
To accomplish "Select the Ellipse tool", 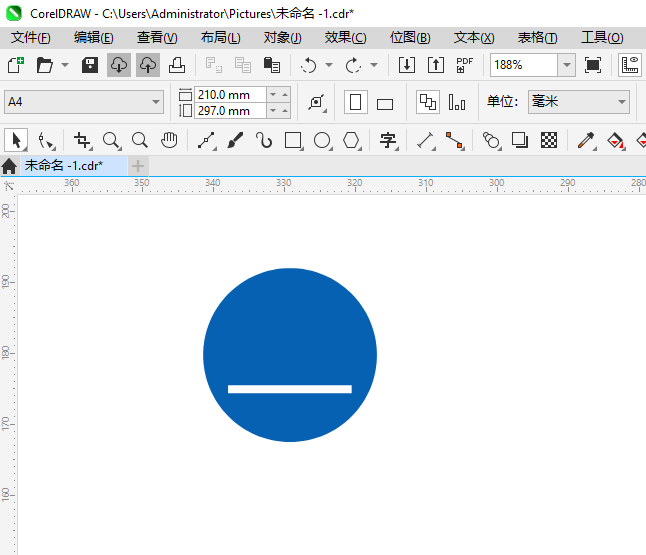I will [322, 140].
